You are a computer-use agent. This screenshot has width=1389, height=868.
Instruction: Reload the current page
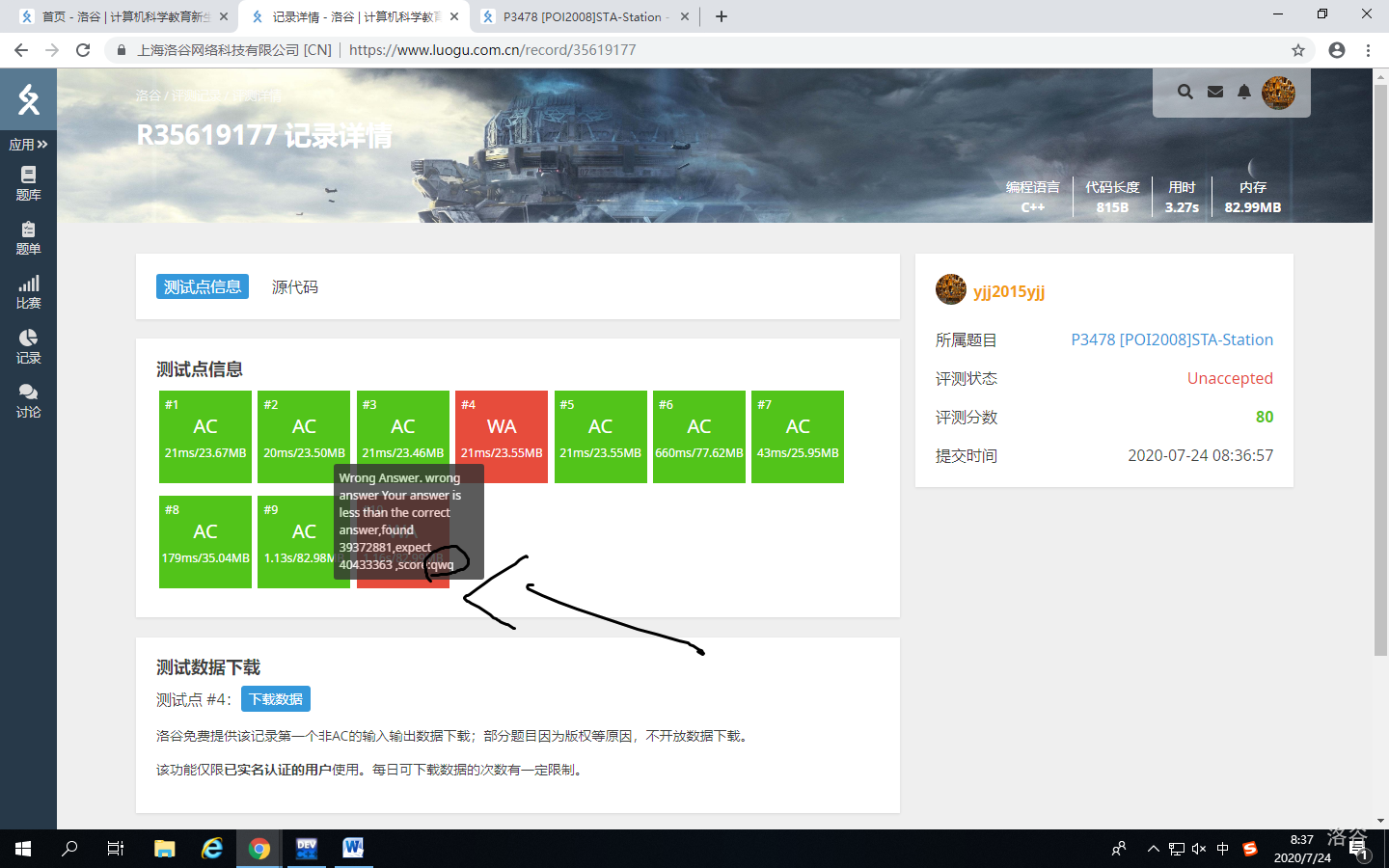[x=83, y=50]
